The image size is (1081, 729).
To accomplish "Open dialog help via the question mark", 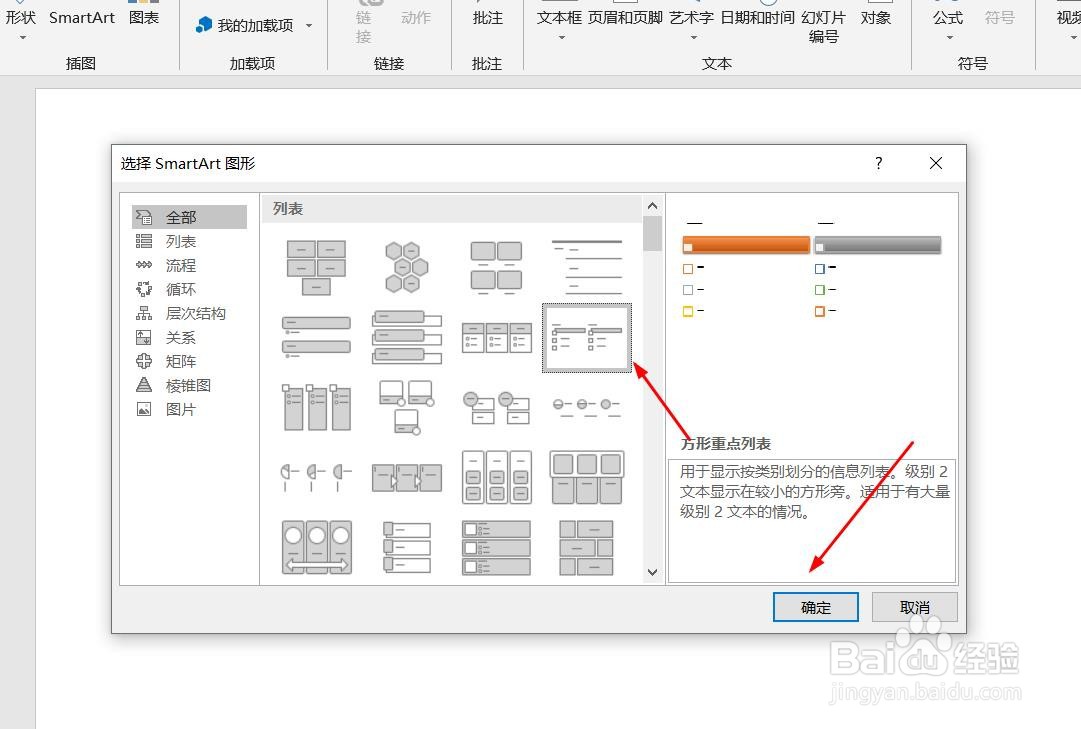I will pyautogui.click(x=878, y=163).
